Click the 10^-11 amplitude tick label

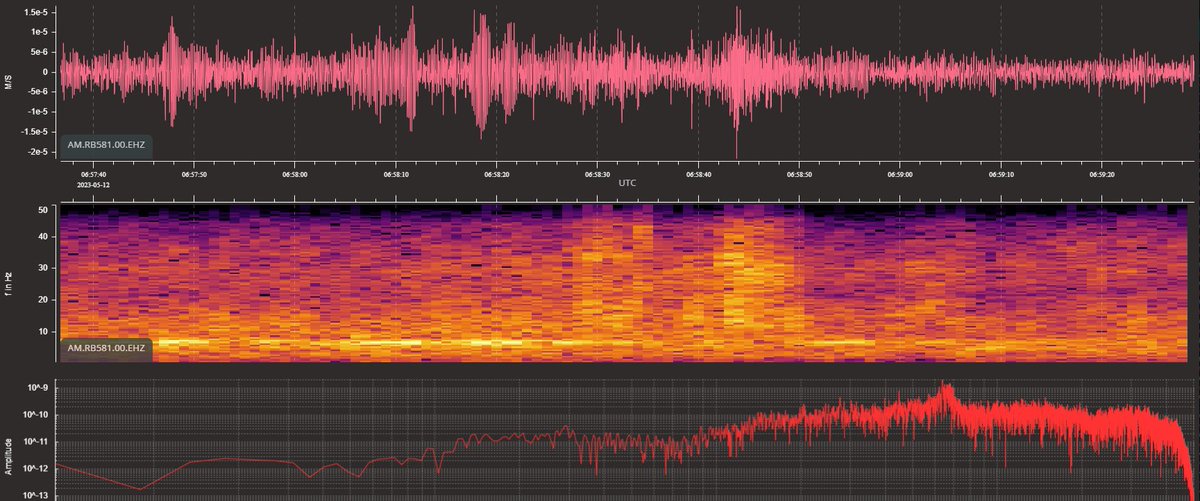tap(36, 441)
